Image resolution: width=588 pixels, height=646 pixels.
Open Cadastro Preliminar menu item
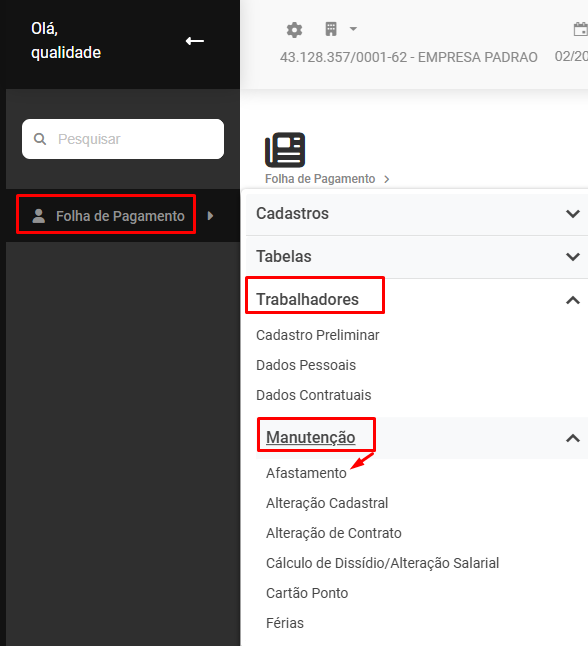(x=317, y=335)
